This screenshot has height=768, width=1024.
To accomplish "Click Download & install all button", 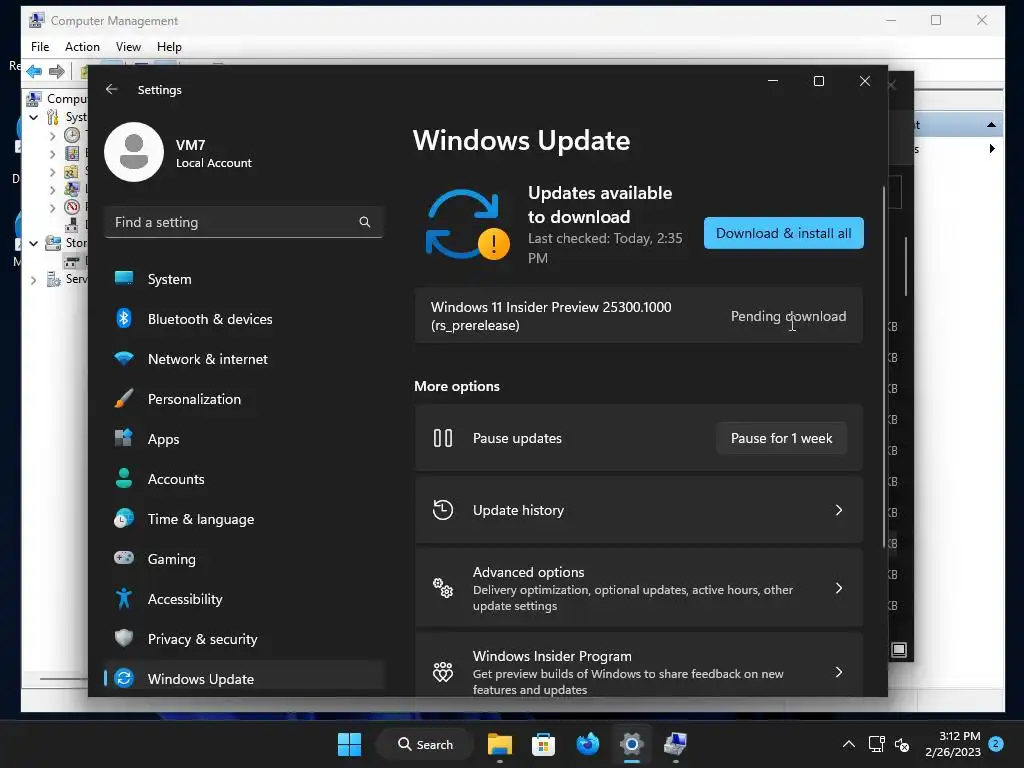I will 784,233.
